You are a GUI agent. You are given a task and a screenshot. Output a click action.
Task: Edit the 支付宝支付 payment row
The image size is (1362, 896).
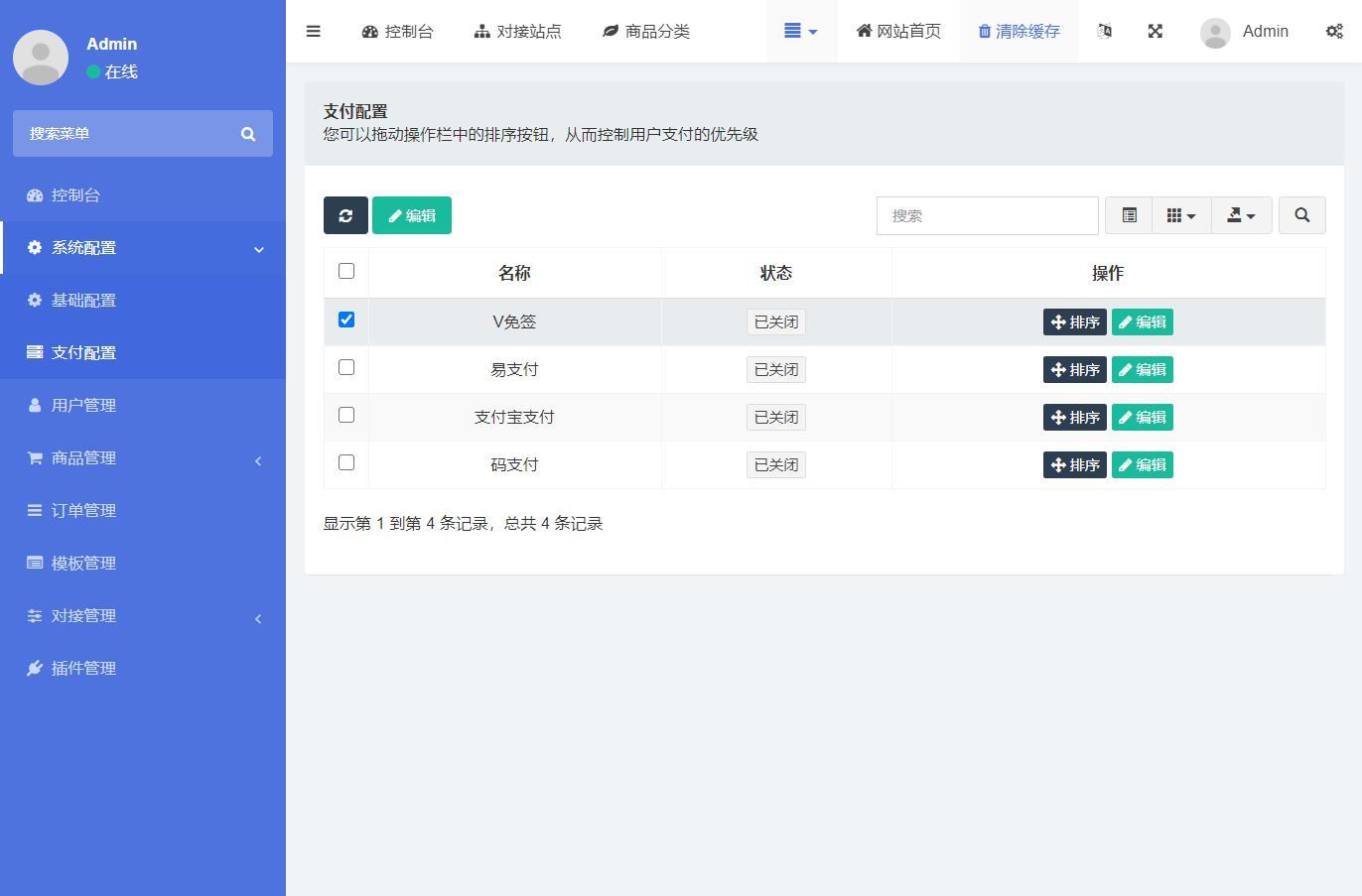pos(1143,418)
